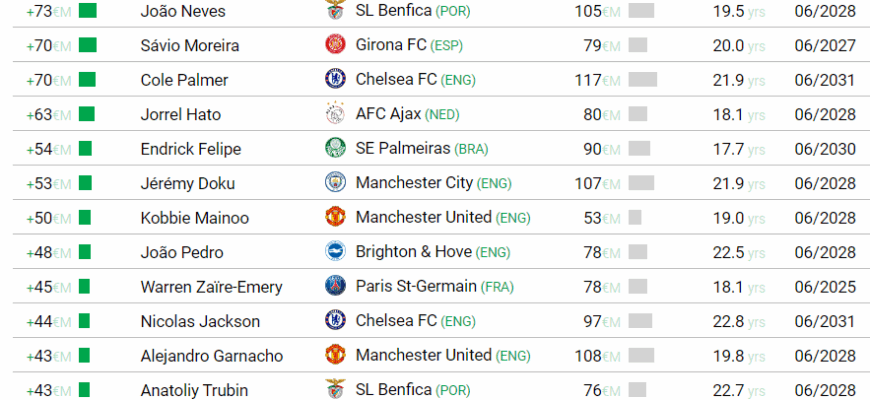This screenshot has width=870, height=400.
Task: Click the Manchester United crest beside Kobbie Mainoo
Action: coord(334,217)
